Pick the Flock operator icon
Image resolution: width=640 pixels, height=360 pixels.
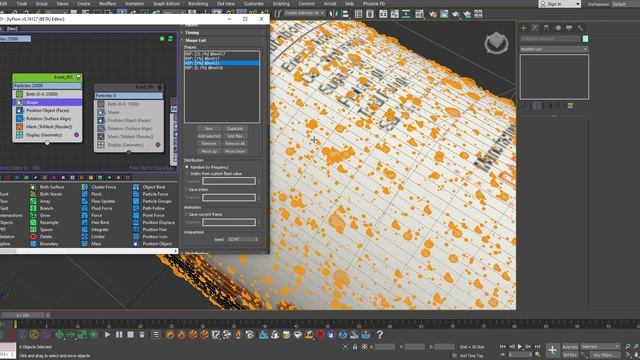pos(84,194)
